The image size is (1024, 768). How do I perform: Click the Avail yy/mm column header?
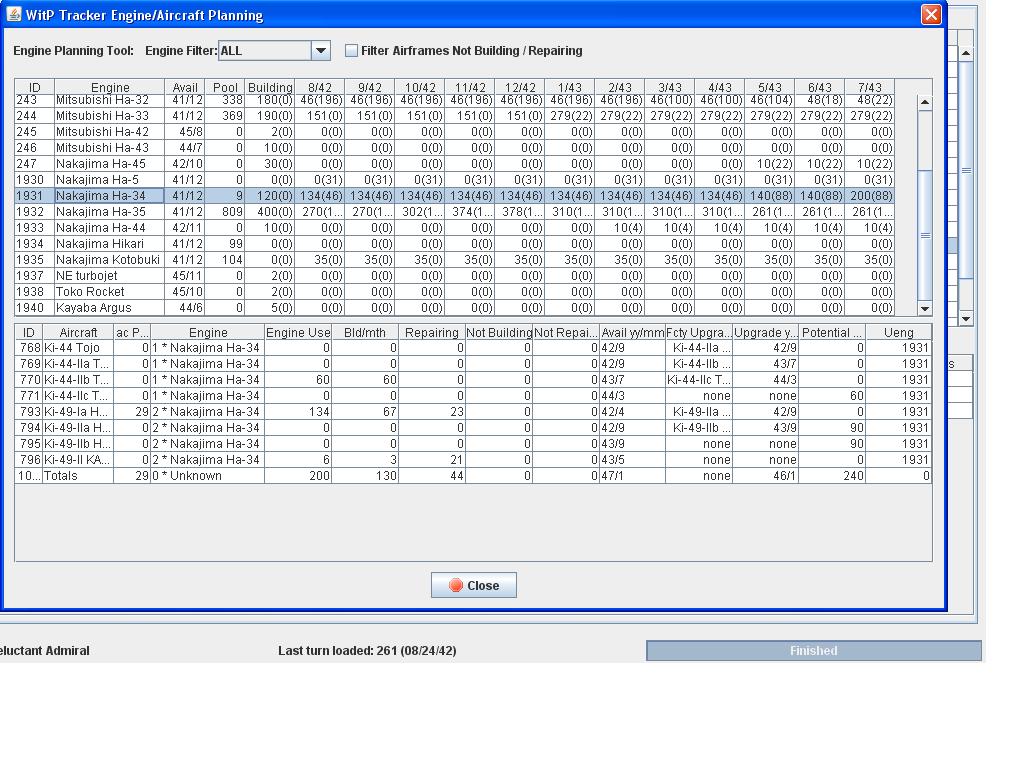click(632, 332)
